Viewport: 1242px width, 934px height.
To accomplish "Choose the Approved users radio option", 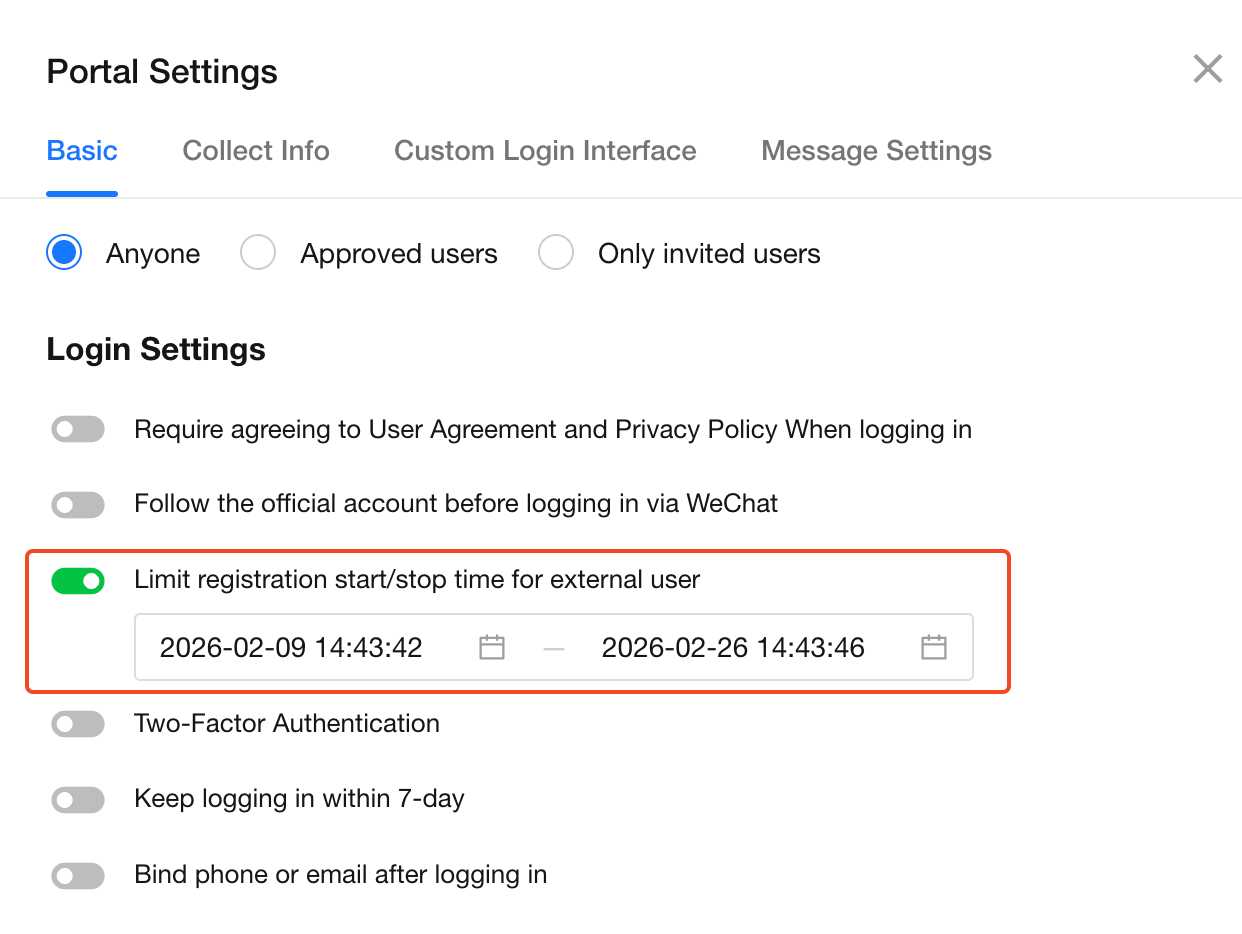I will click(258, 253).
